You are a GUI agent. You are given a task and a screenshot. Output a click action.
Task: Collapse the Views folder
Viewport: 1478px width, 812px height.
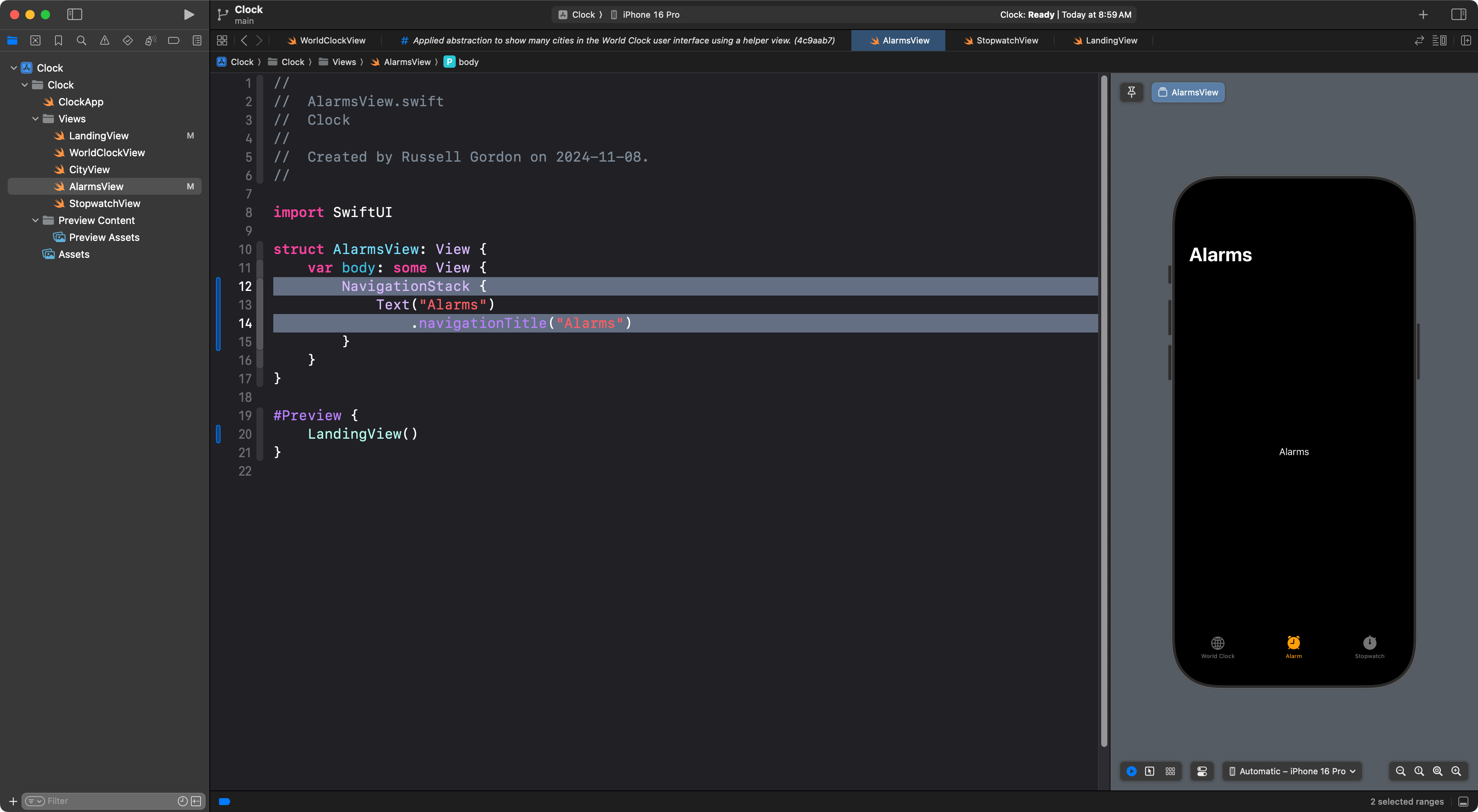(35, 119)
